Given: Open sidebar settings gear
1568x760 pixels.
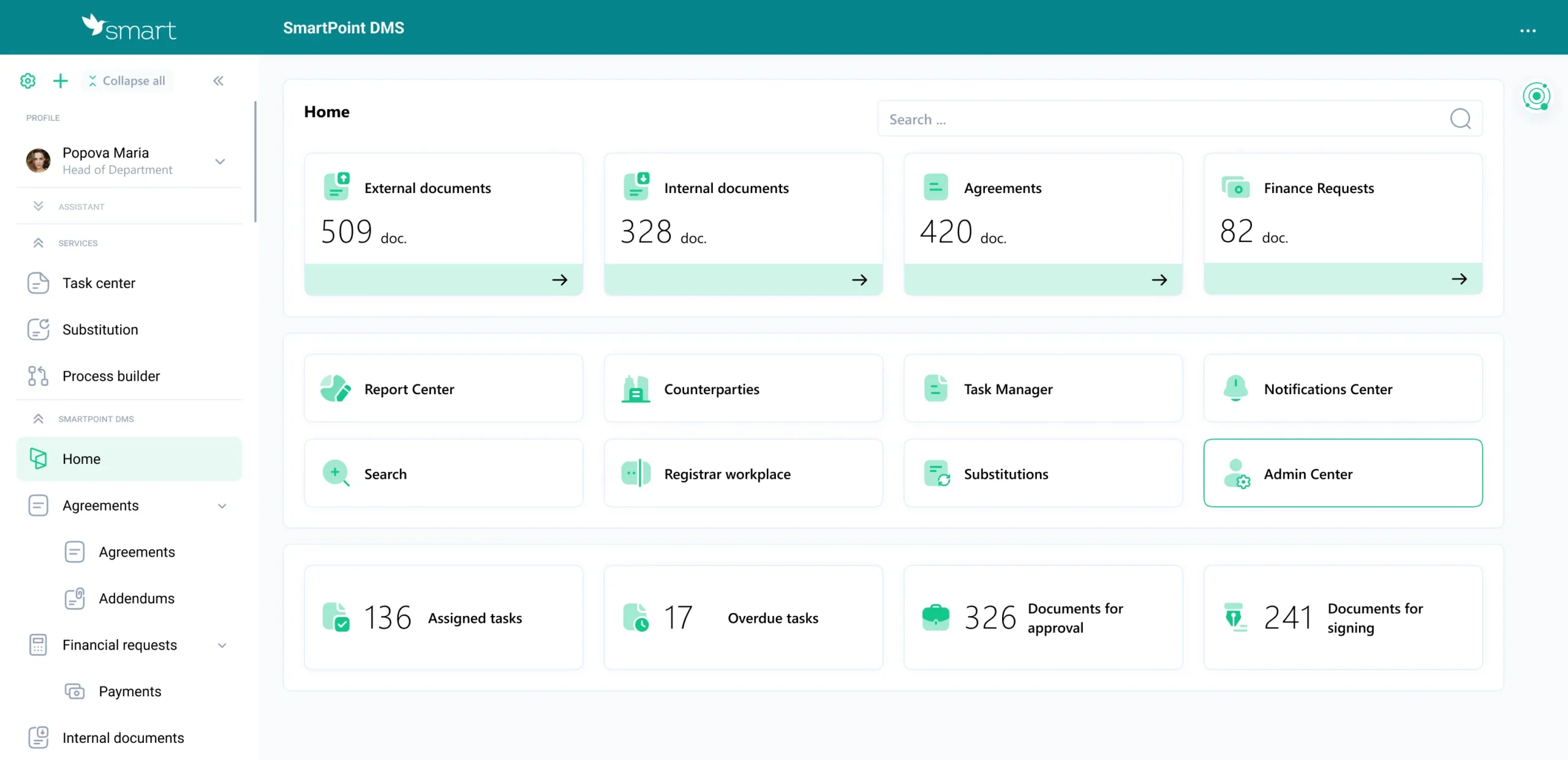Looking at the screenshot, I should [28, 80].
